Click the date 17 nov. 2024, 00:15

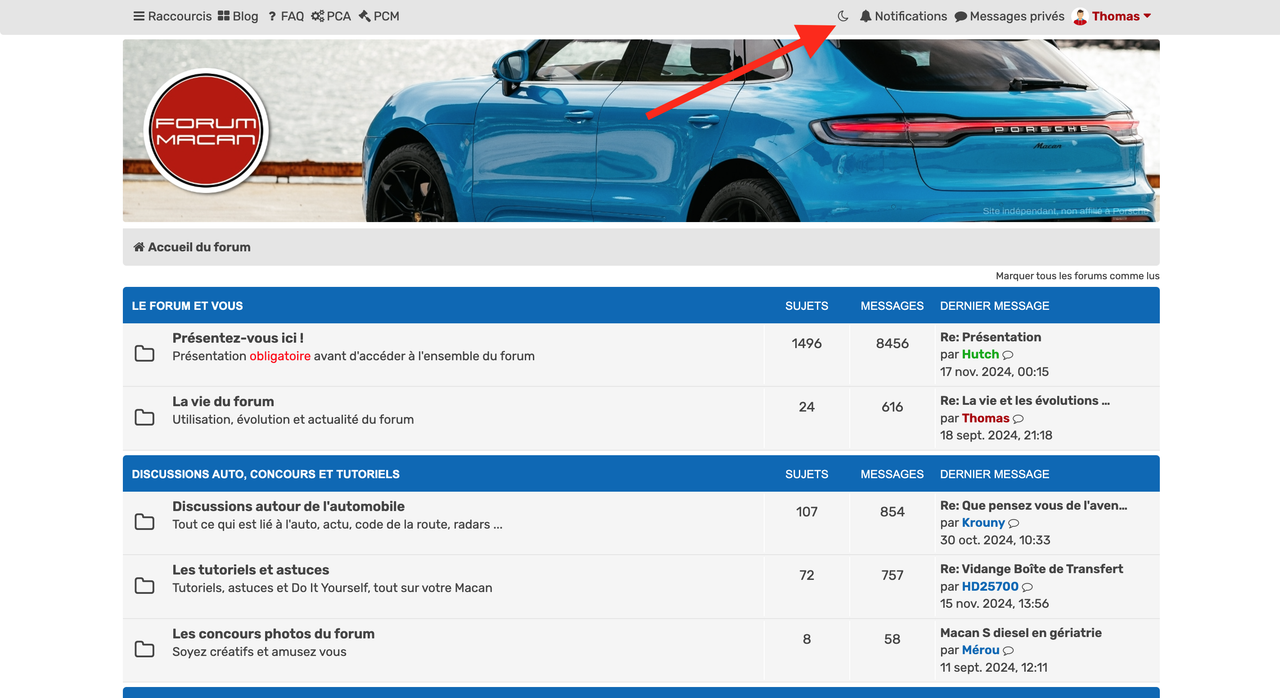click(x=994, y=372)
